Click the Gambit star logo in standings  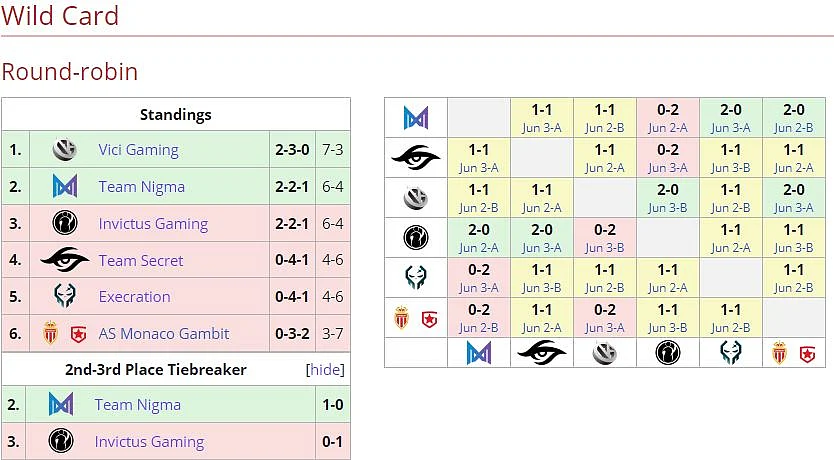(78, 334)
